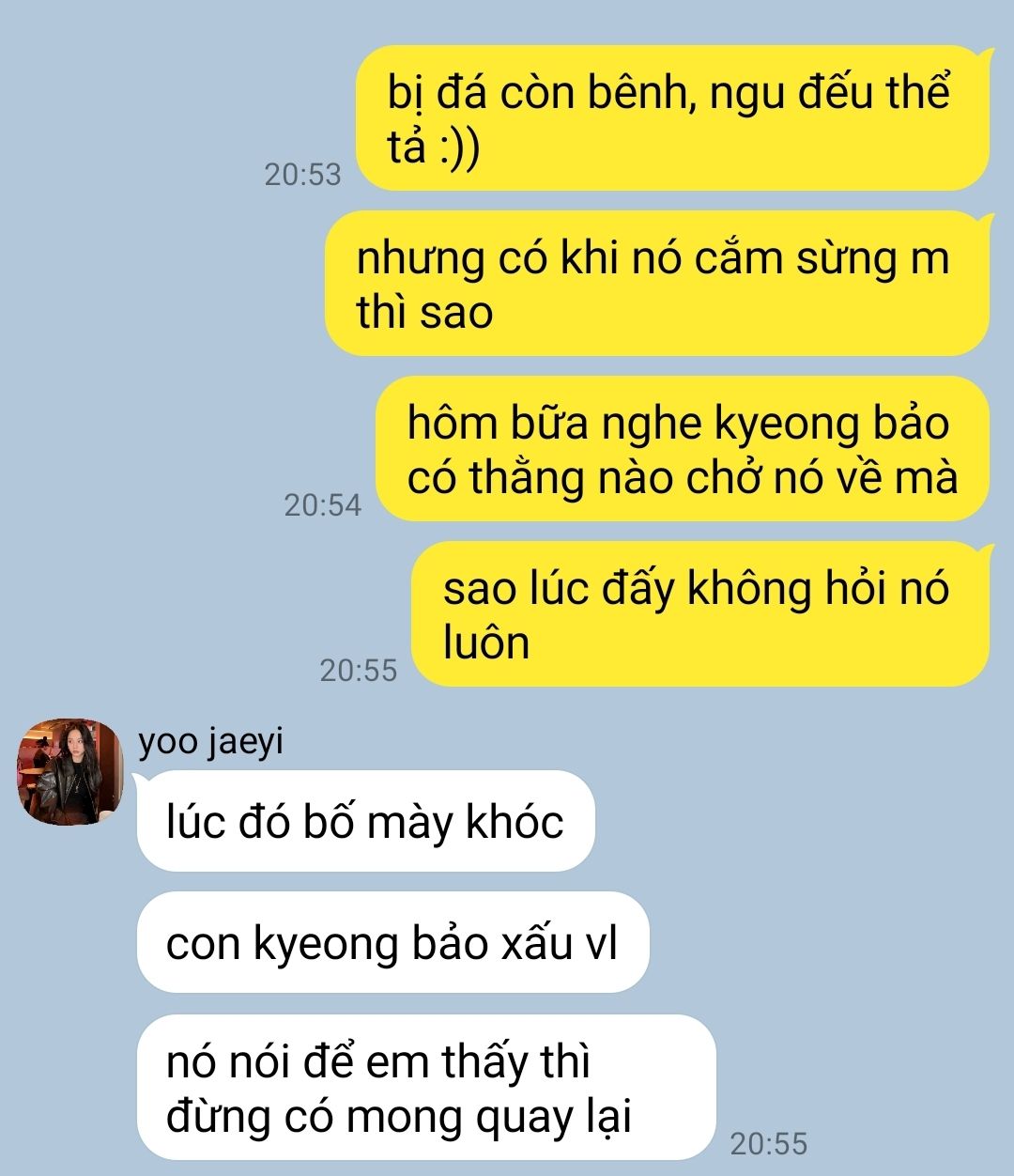Screen dimensions: 1014x1176
Task: Tap the 20:55 timestamp beside the white reply
Action: (769, 1144)
